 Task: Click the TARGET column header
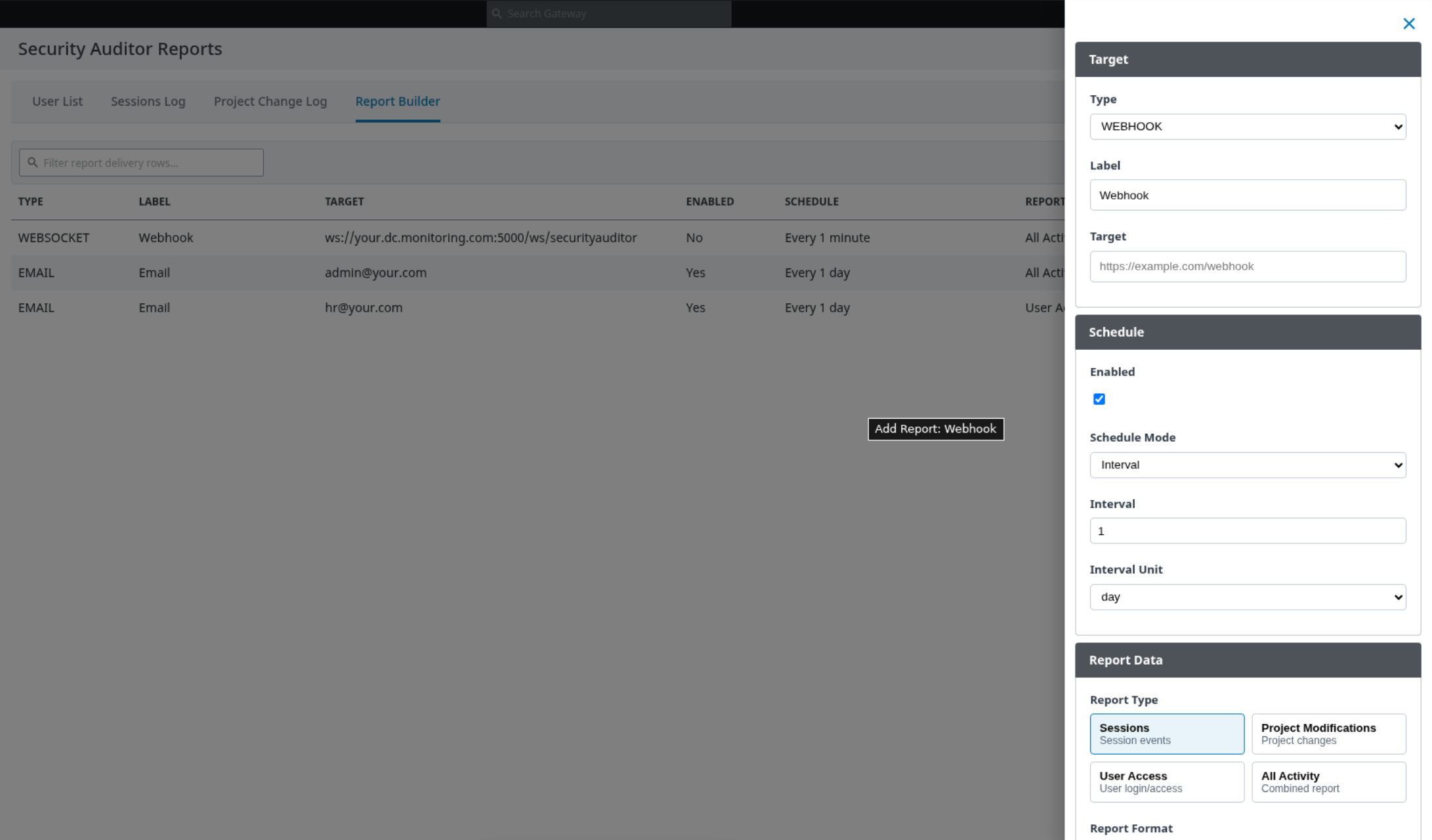point(344,201)
